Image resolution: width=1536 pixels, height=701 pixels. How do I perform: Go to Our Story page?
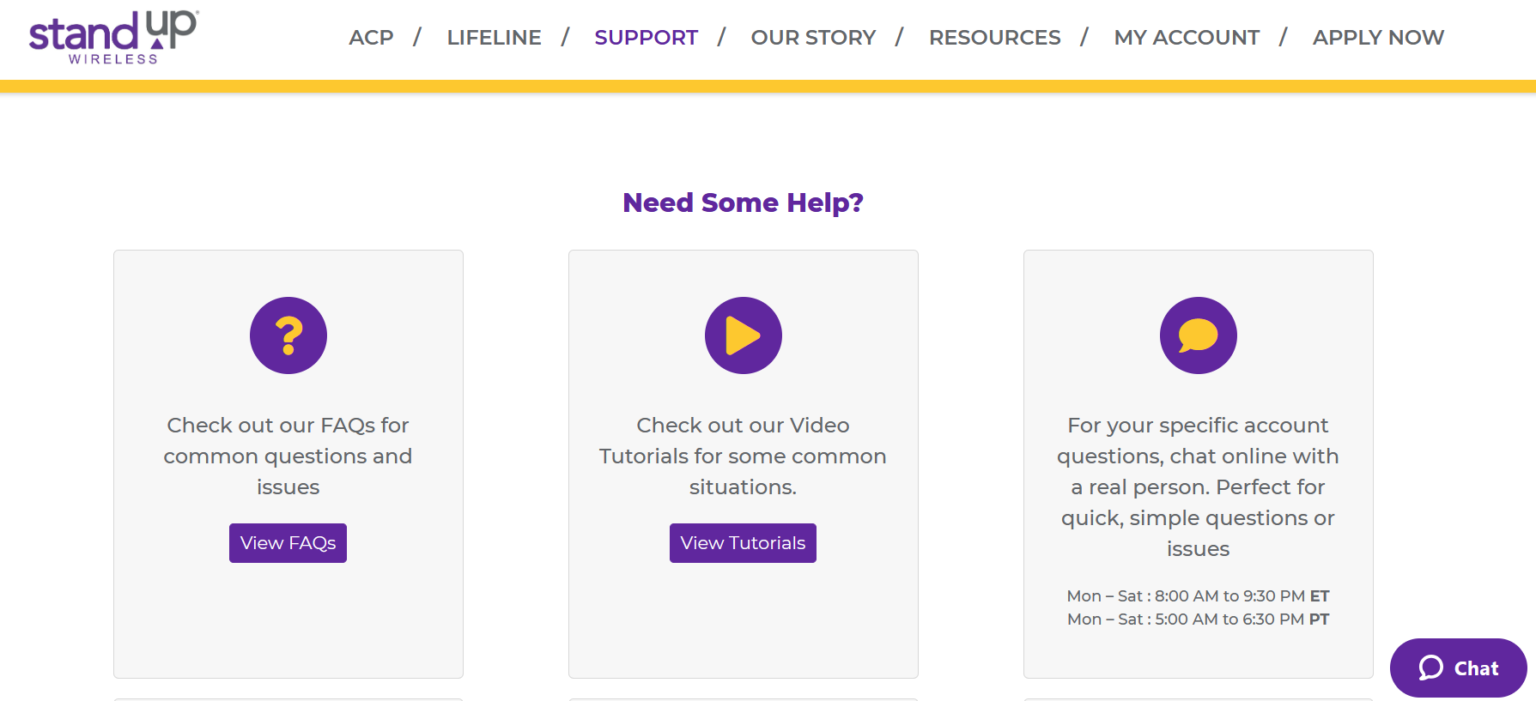(813, 38)
